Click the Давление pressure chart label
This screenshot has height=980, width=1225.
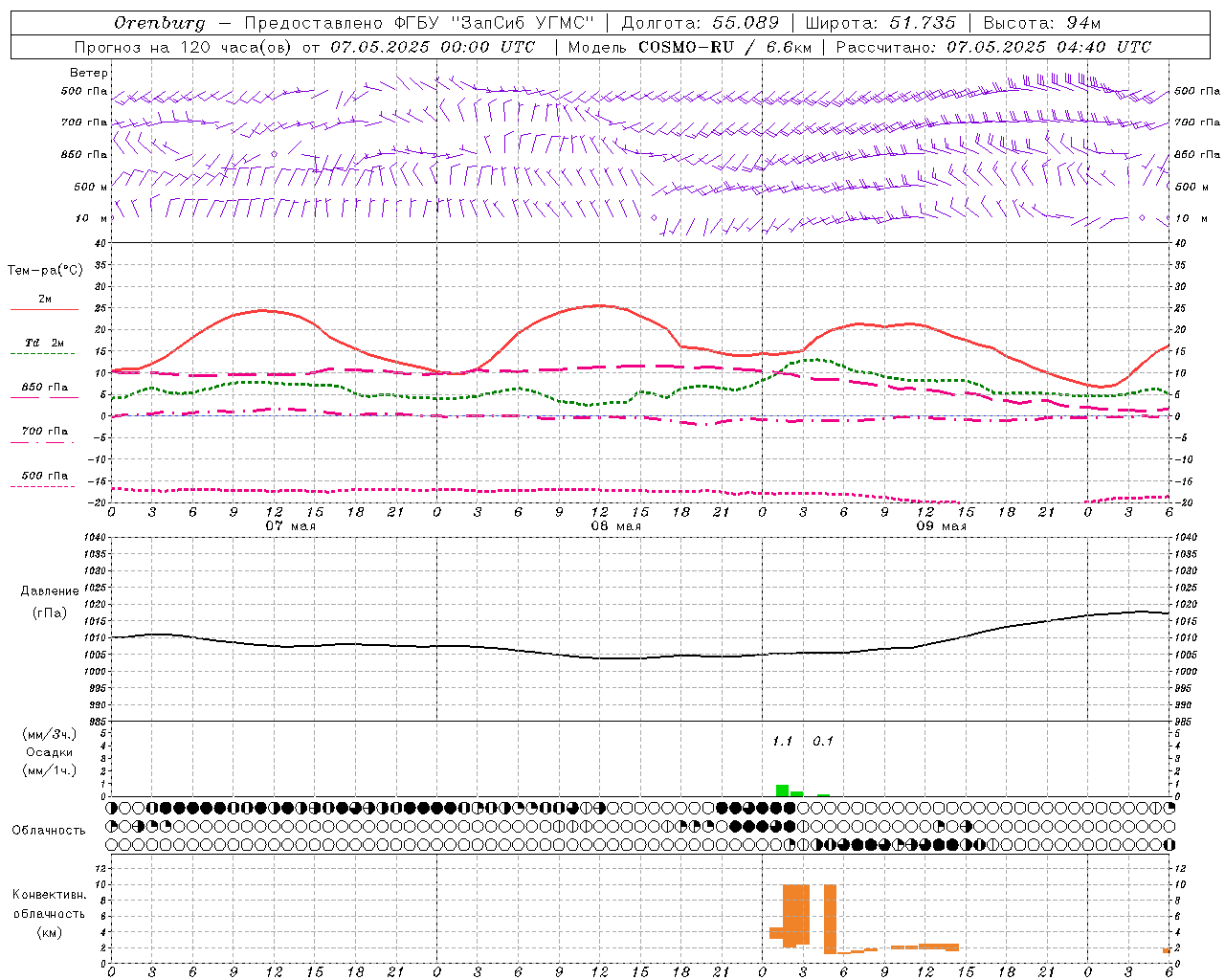click(x=50, y=591)
